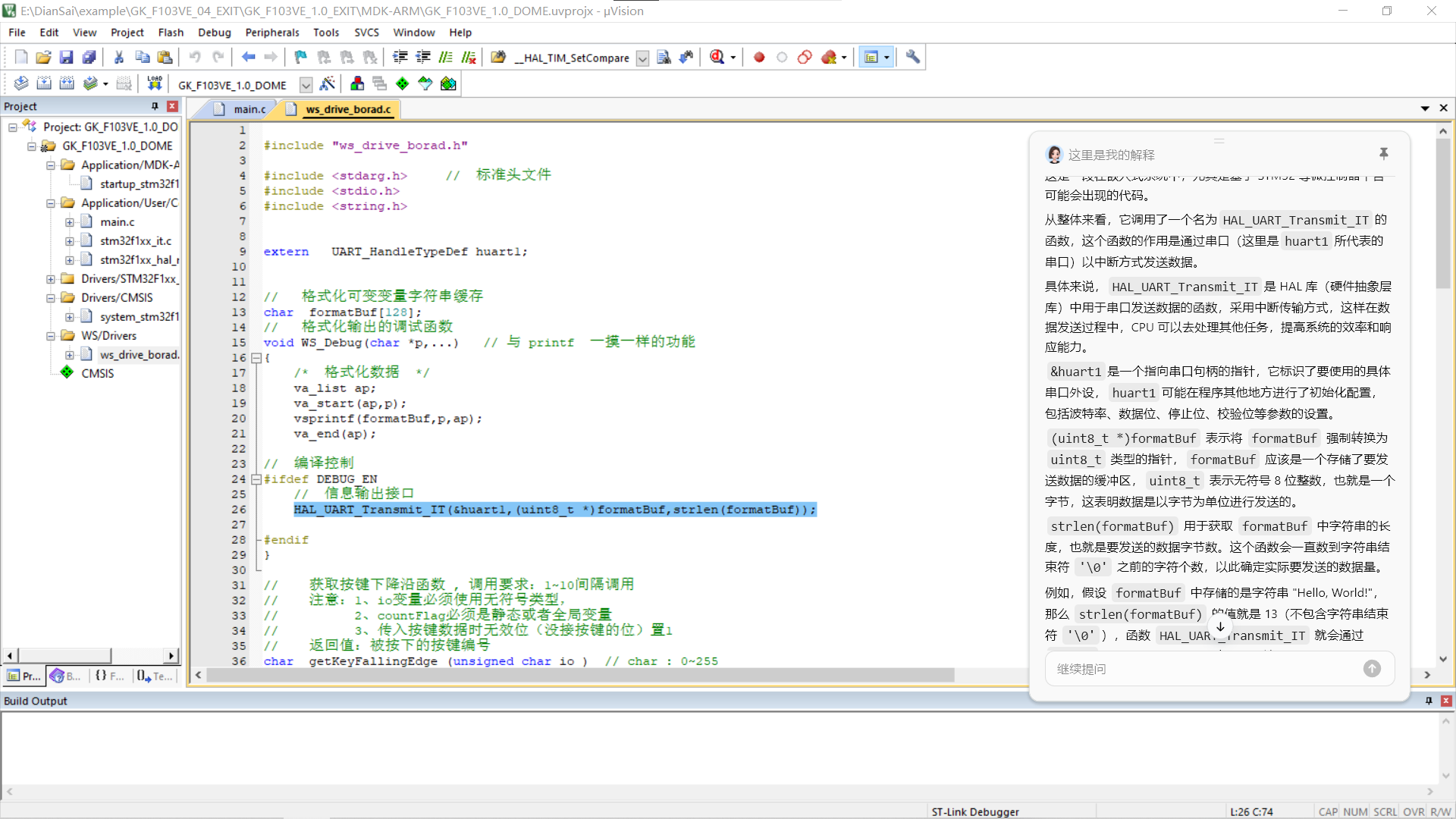Viewport: 1456px width, 819px height.
Task: Send follow-up question with arrow button
Action: coord(1372,669)
